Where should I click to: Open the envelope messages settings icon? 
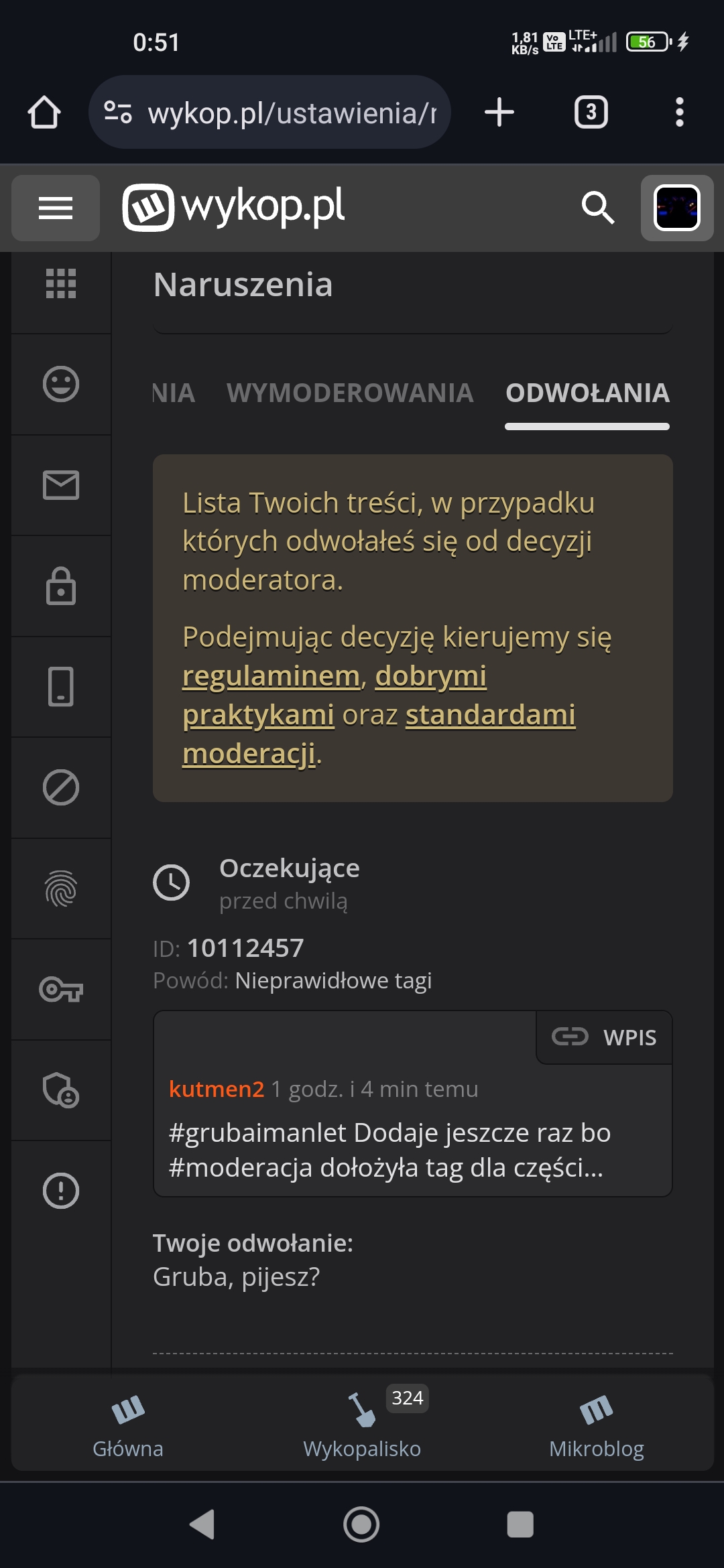point(61,485)
